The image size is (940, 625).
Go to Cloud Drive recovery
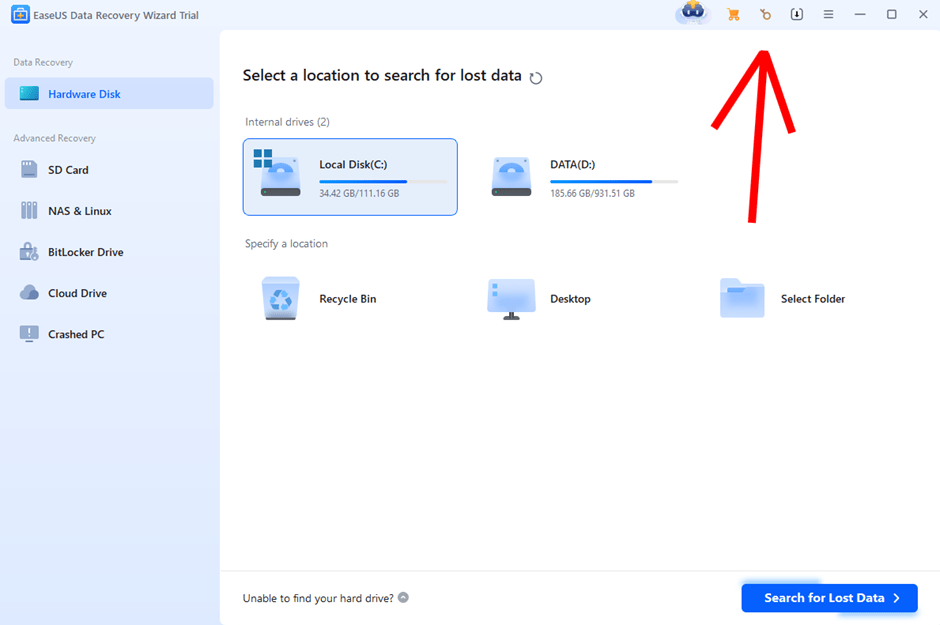point(109,293)
